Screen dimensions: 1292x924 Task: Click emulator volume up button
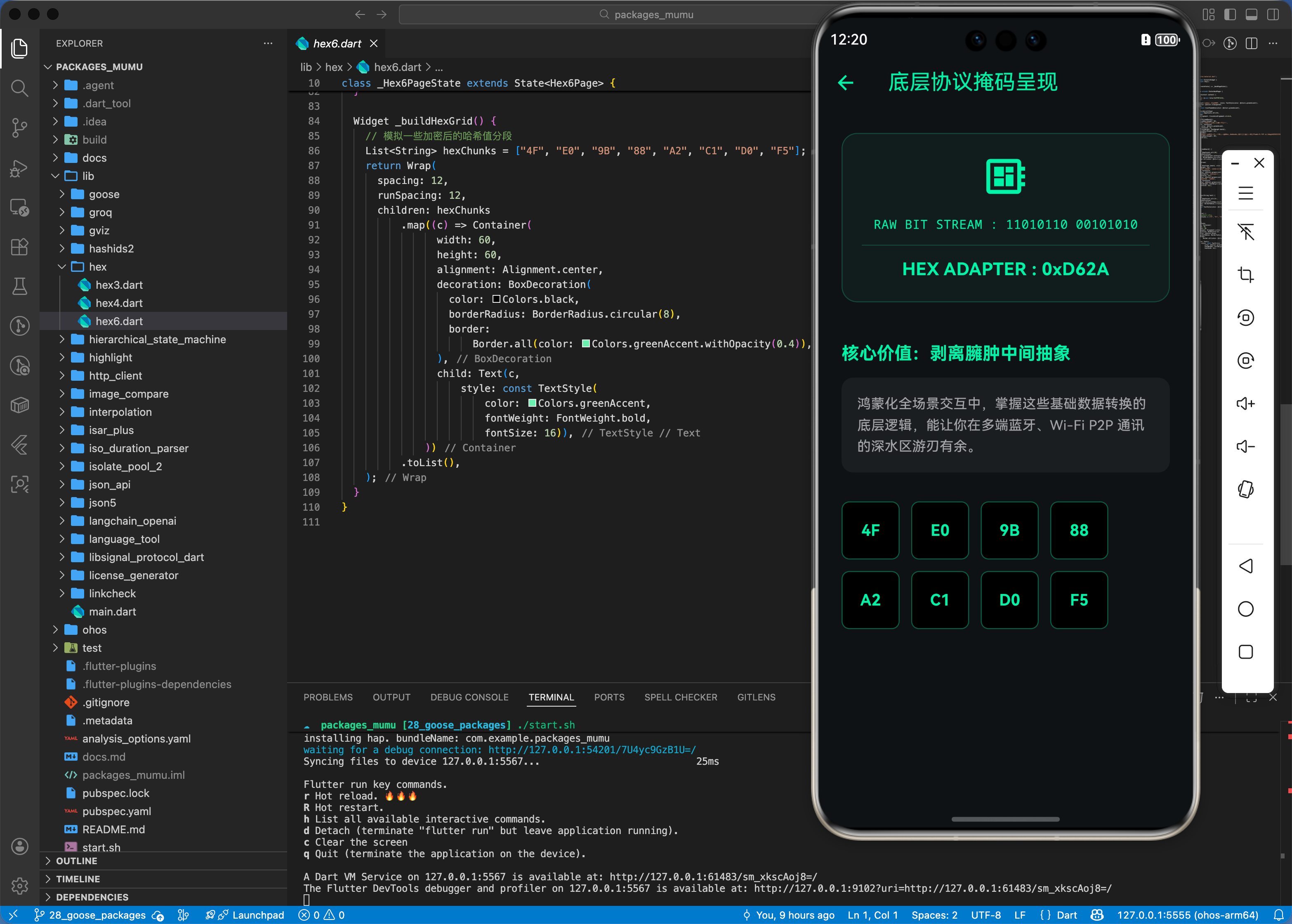[x=1245, y=403]
